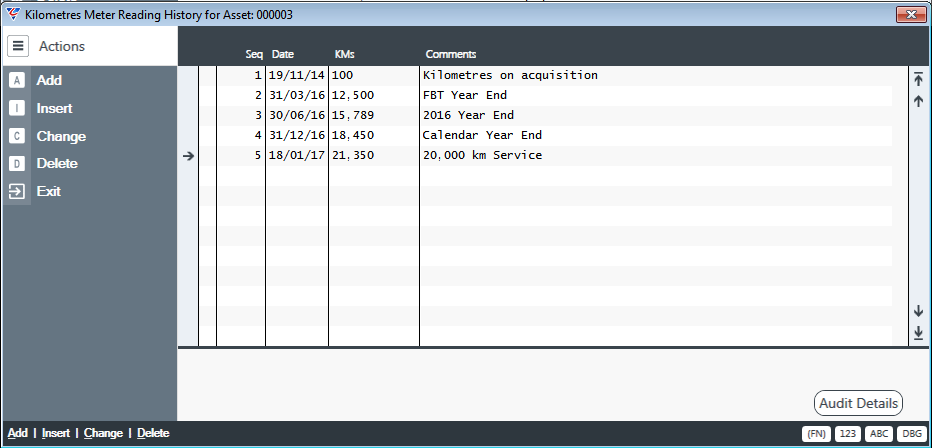Click Change link in bottom bar
This screenshot has width=932, height=448.
103,433
